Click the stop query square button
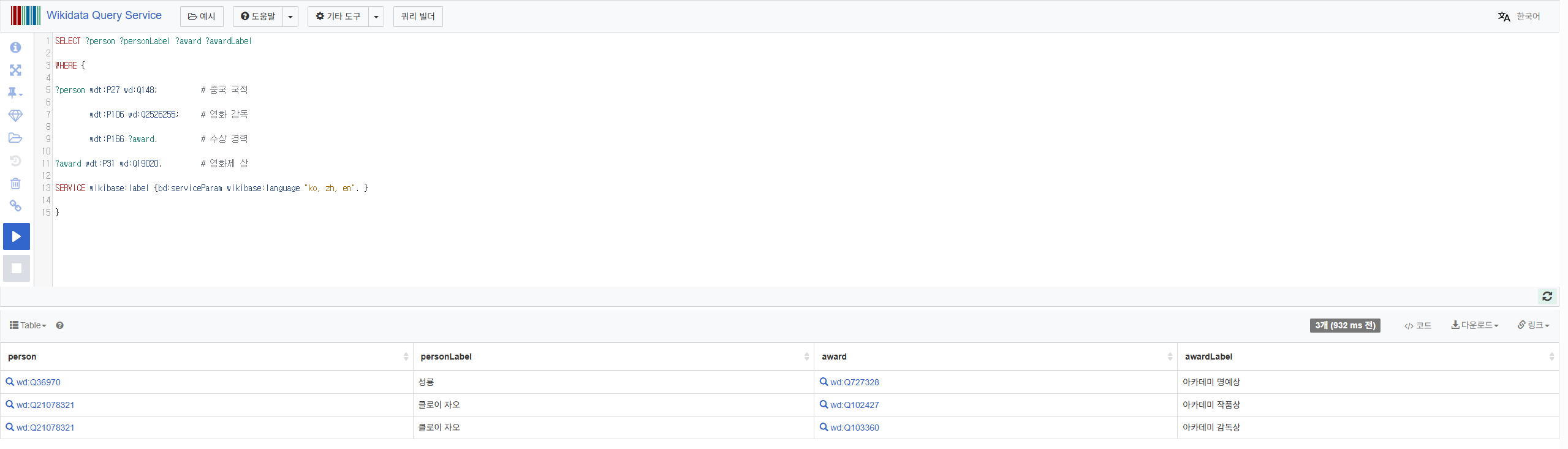The height and width of the screenshot is (449, 1568). [x=17, y=268]
